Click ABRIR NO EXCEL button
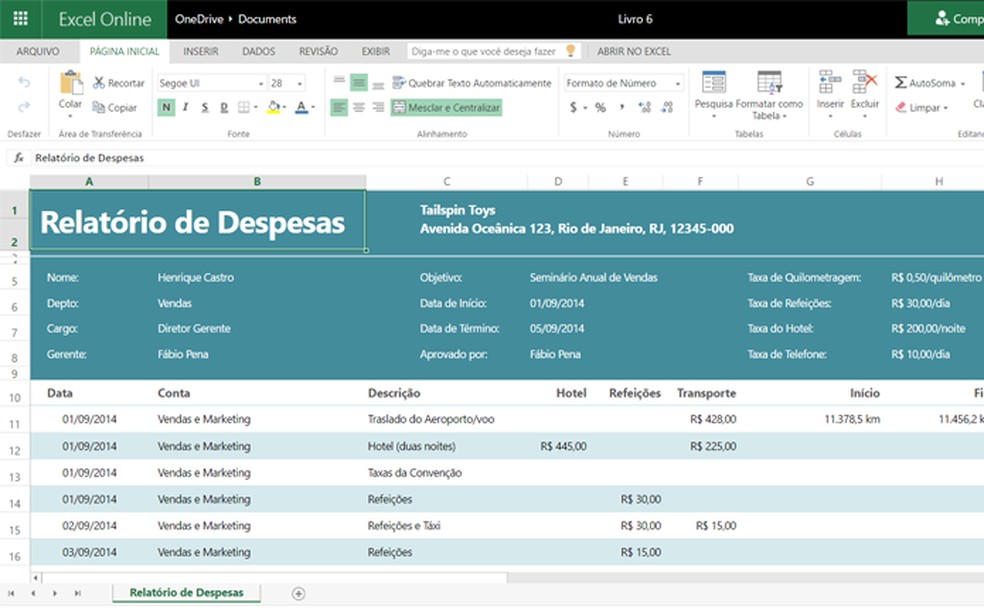The height and width of the screenshot is (613, 984). point(634,51)
